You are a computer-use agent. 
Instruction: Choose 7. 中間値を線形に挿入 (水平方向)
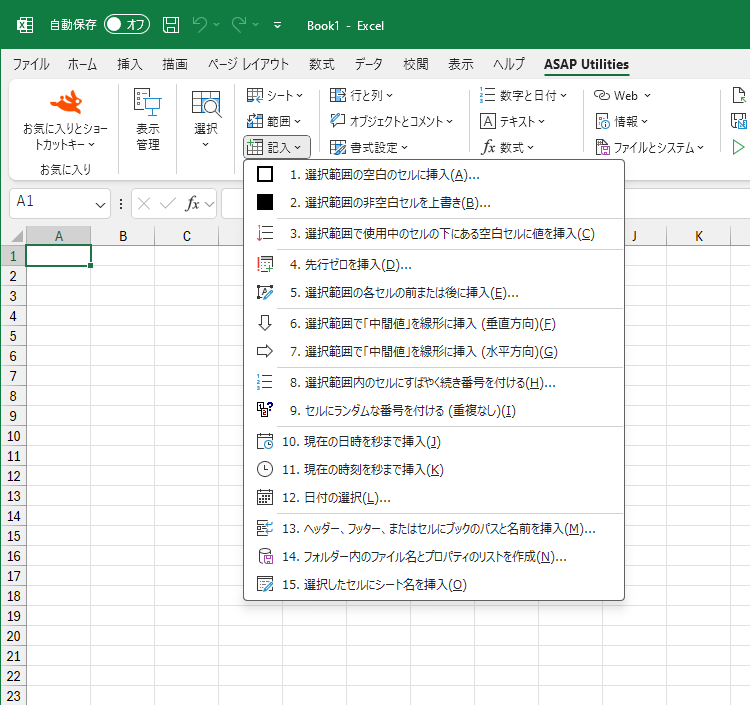[x=434, y=352]
